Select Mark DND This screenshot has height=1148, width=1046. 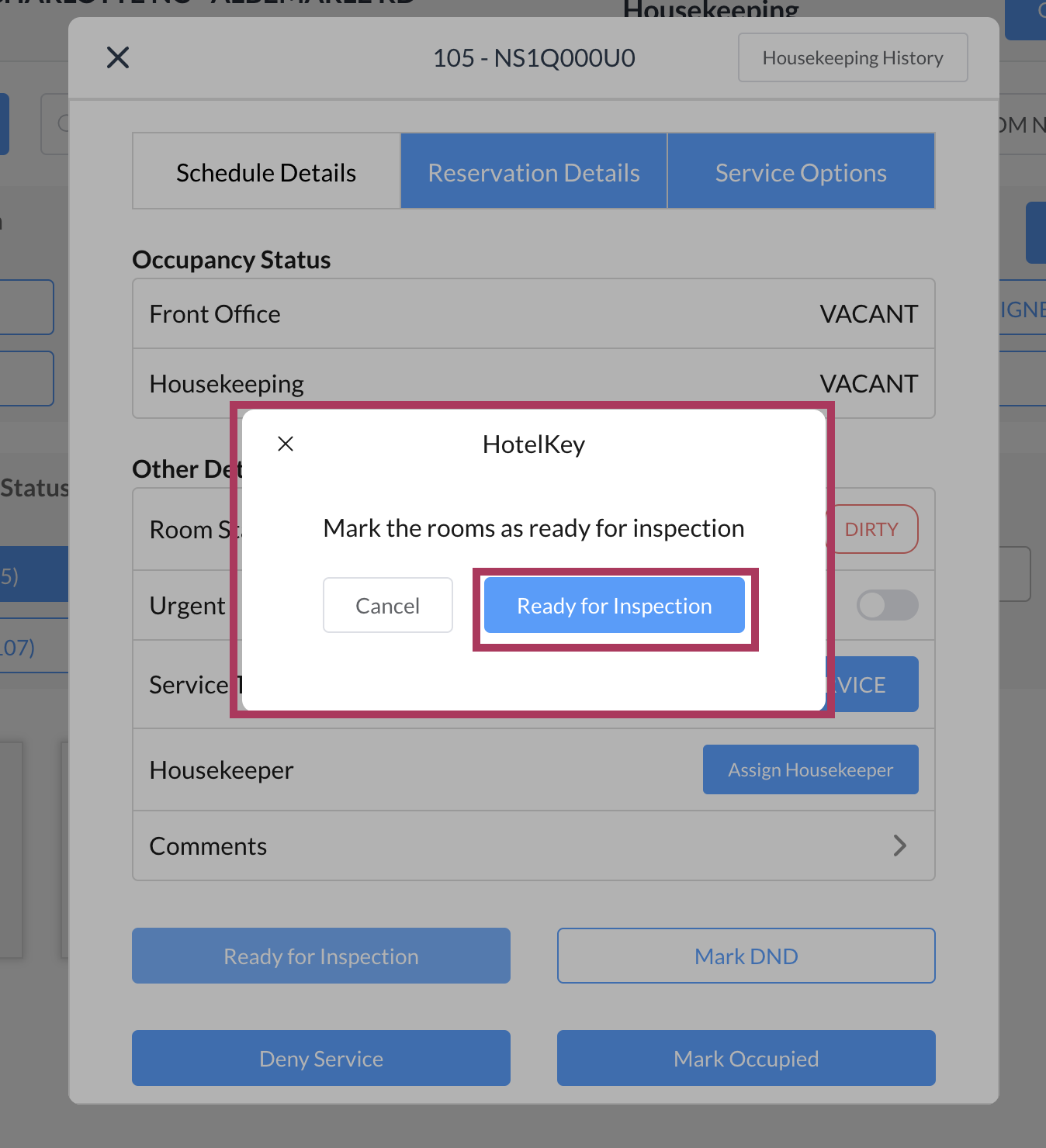click(746, 956)
